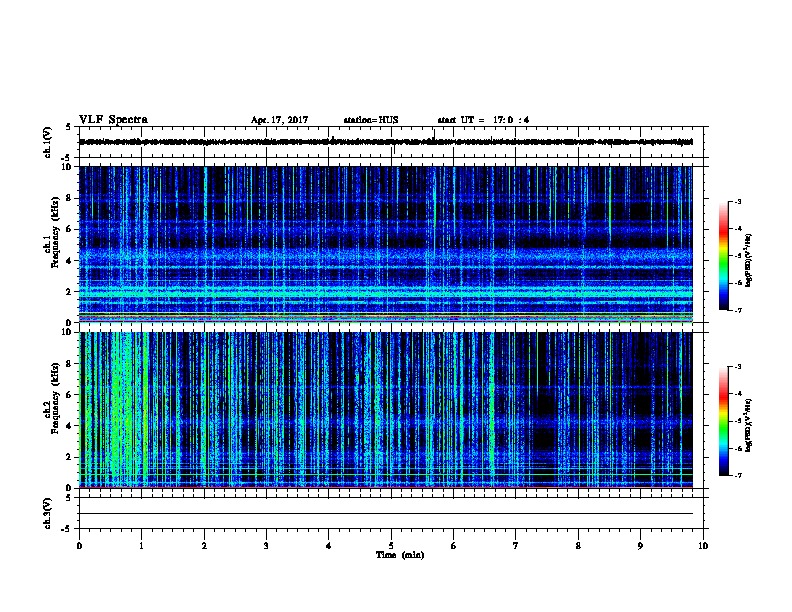This screenshot has width=792, height=612.
Task: Click the ch.1 PSD color scale bar
Action: coord(724,256)
